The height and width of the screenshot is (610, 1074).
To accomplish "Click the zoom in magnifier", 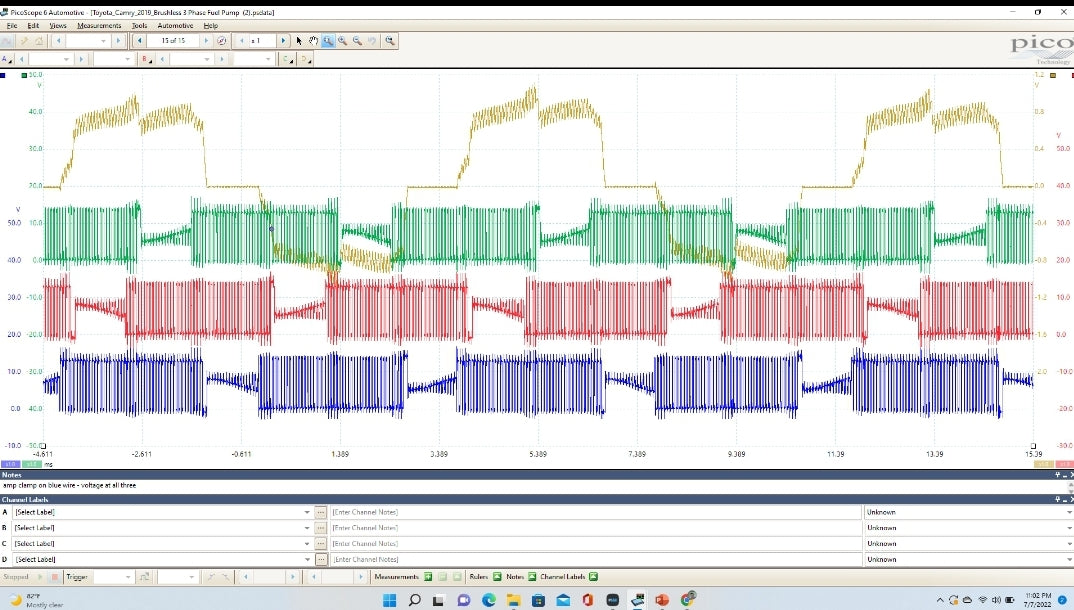I will 342,41.
